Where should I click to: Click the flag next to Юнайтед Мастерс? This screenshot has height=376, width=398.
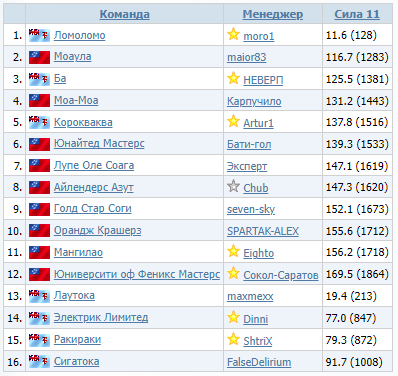pyautogui.click(x=39, y=144)
